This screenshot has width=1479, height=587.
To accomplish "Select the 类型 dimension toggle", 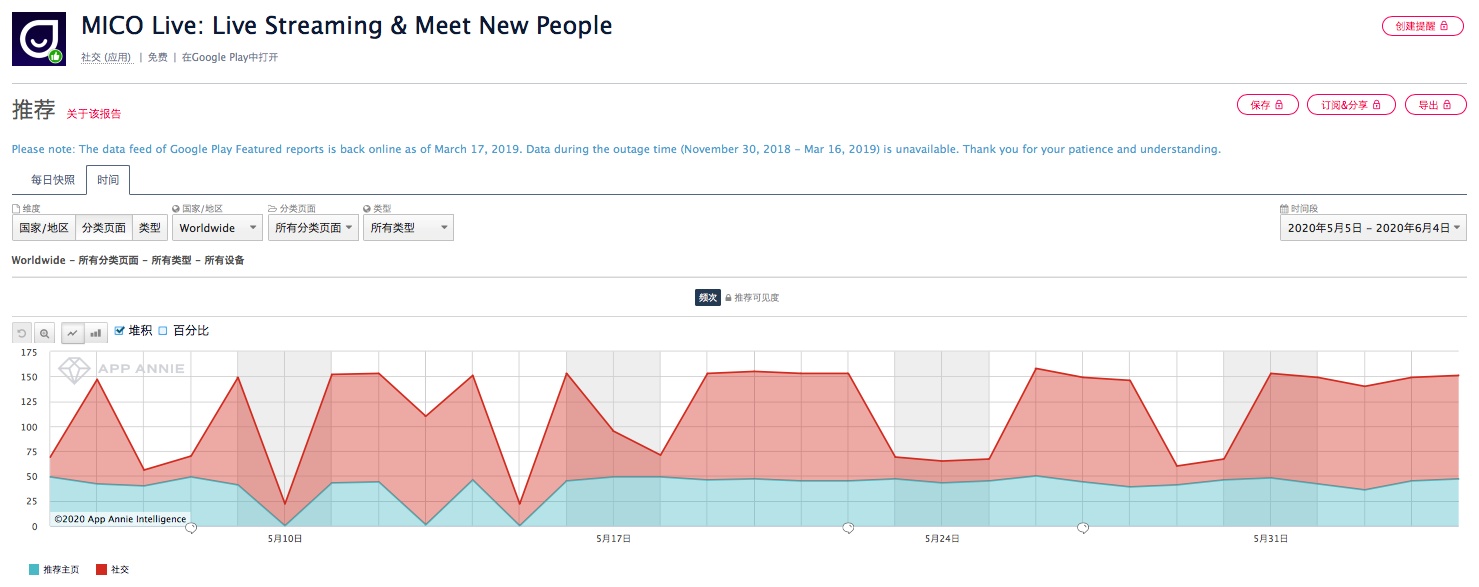I will tap(149, 228).
